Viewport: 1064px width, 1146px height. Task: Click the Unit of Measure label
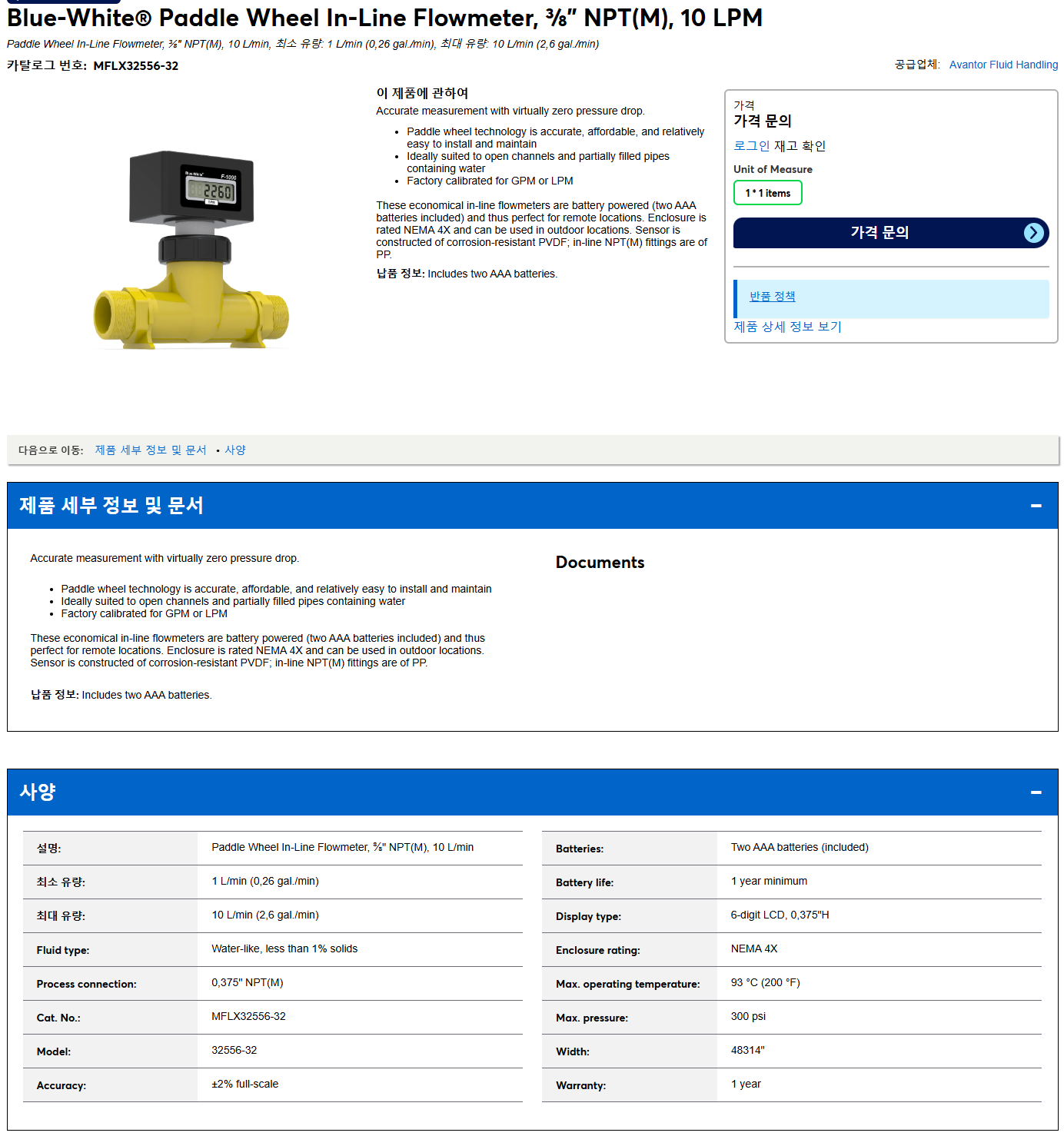[x=773, y=169]
